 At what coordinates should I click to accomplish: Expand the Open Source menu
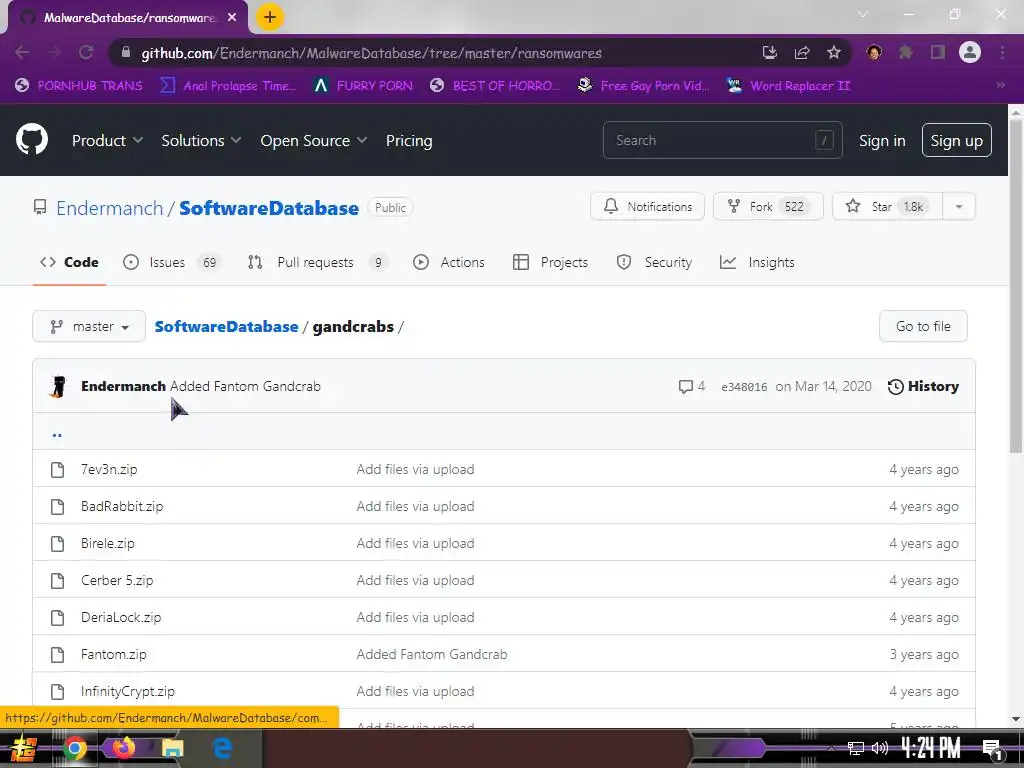pyautogui.click(x=313, y=140)
